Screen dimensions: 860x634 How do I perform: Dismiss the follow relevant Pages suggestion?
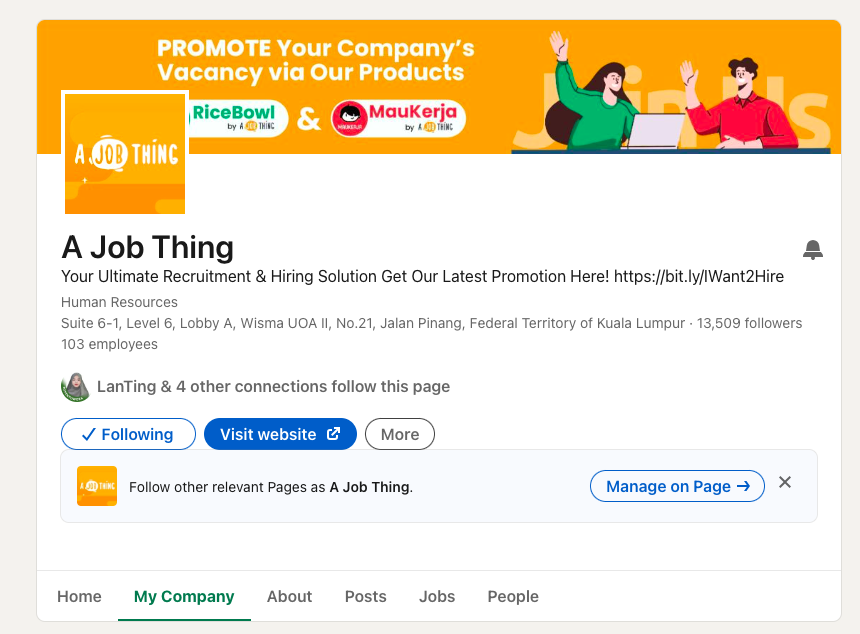coord(785,483)
